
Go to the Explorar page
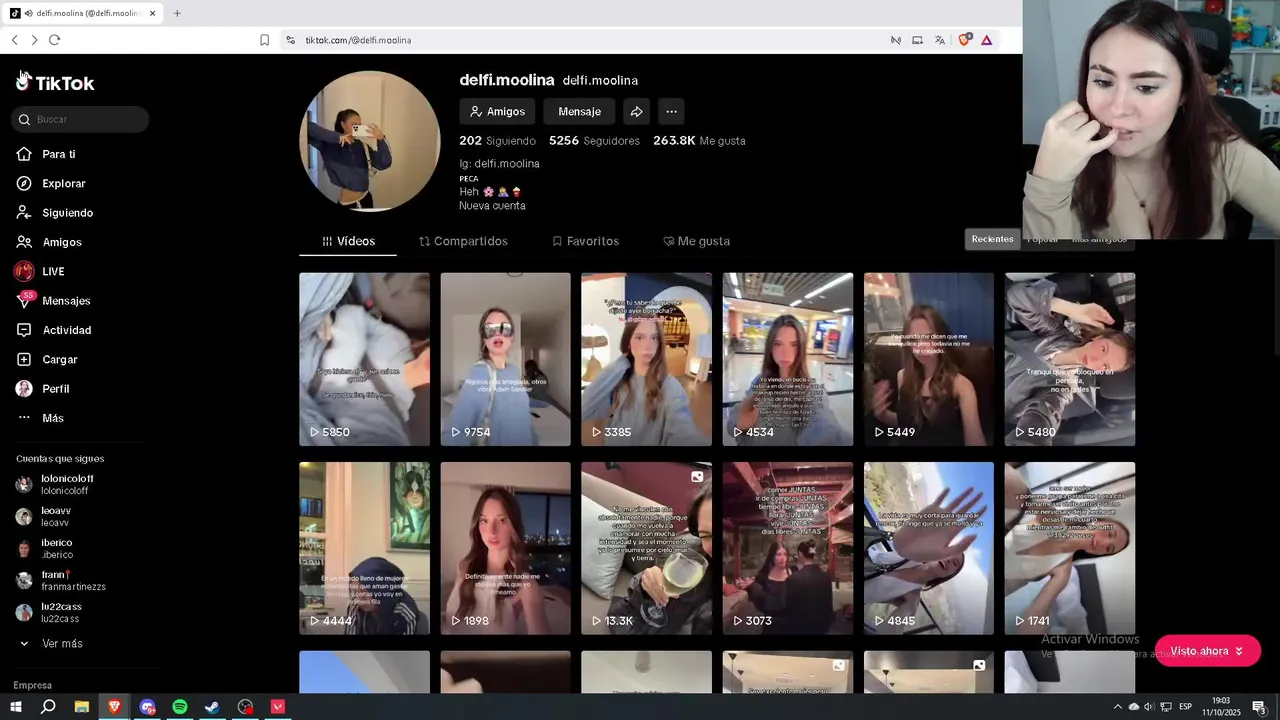[x=63, y=184]
